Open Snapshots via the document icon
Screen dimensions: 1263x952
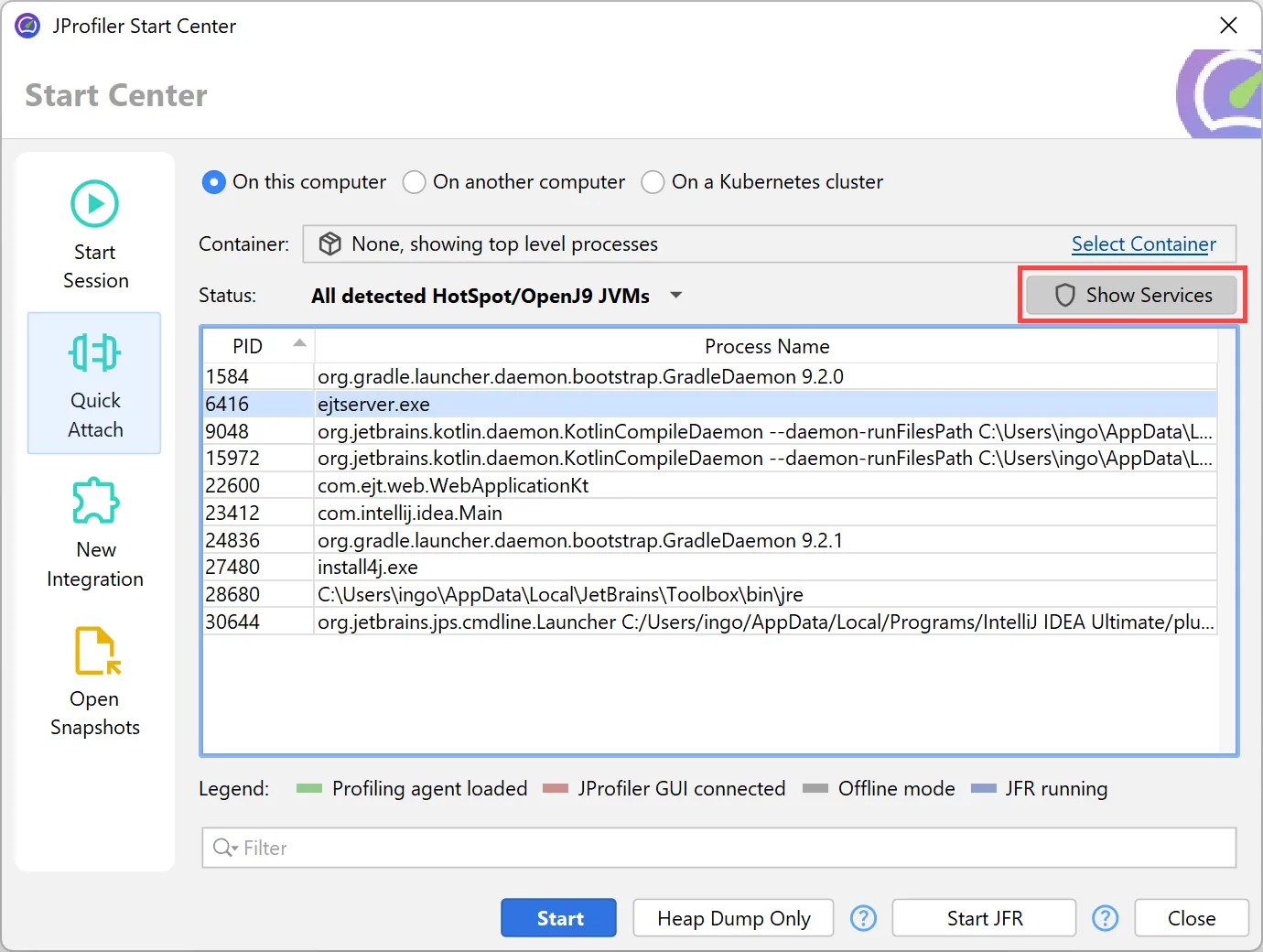coord(94,650)
